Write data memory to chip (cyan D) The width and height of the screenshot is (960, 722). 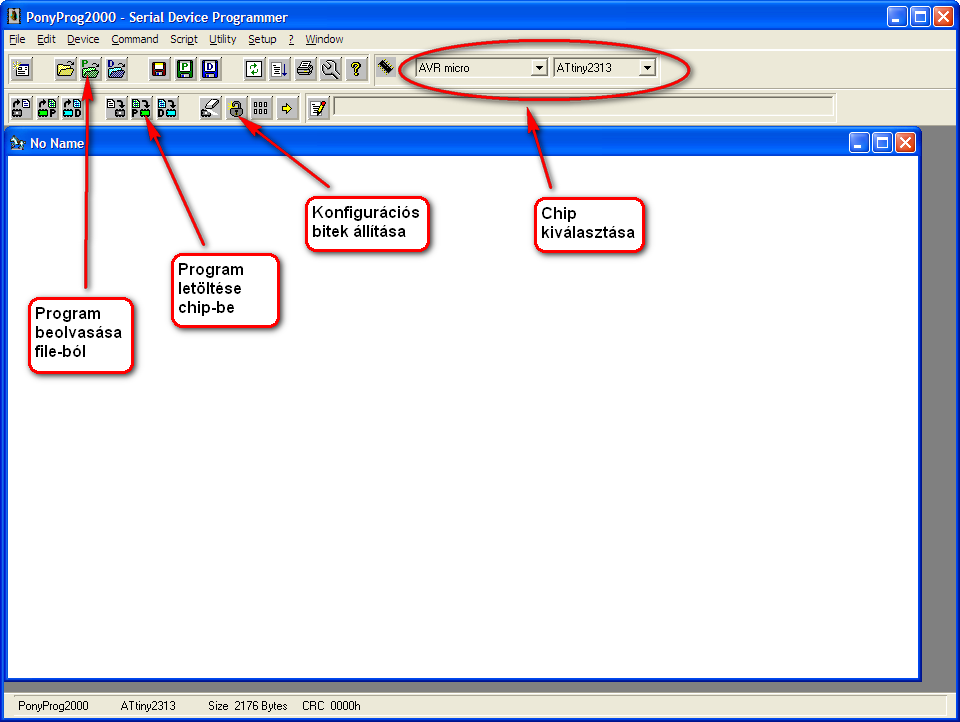[x=168, y=108]
